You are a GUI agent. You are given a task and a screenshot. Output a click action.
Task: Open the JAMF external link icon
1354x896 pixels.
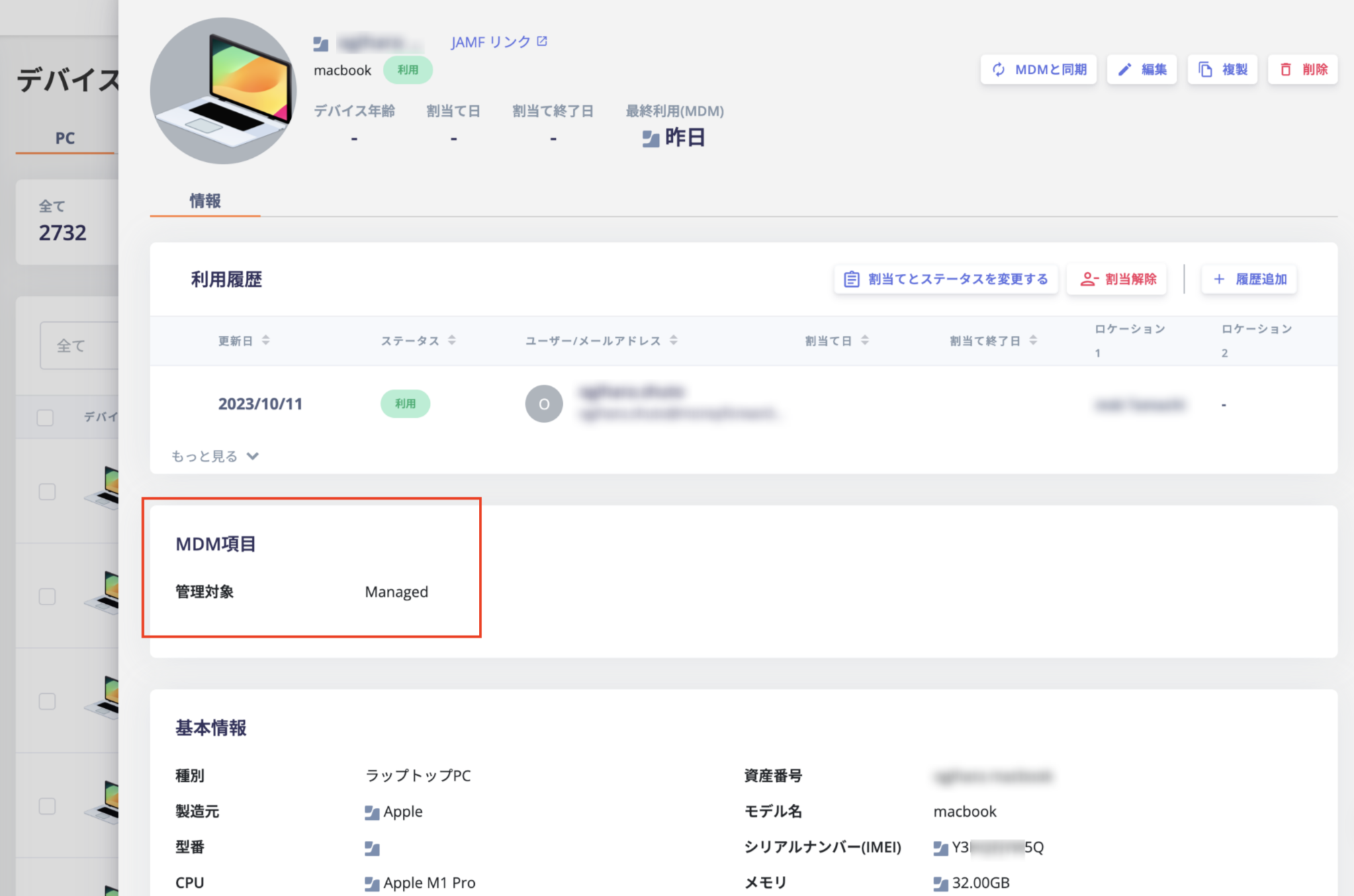[x=542, y=42]
